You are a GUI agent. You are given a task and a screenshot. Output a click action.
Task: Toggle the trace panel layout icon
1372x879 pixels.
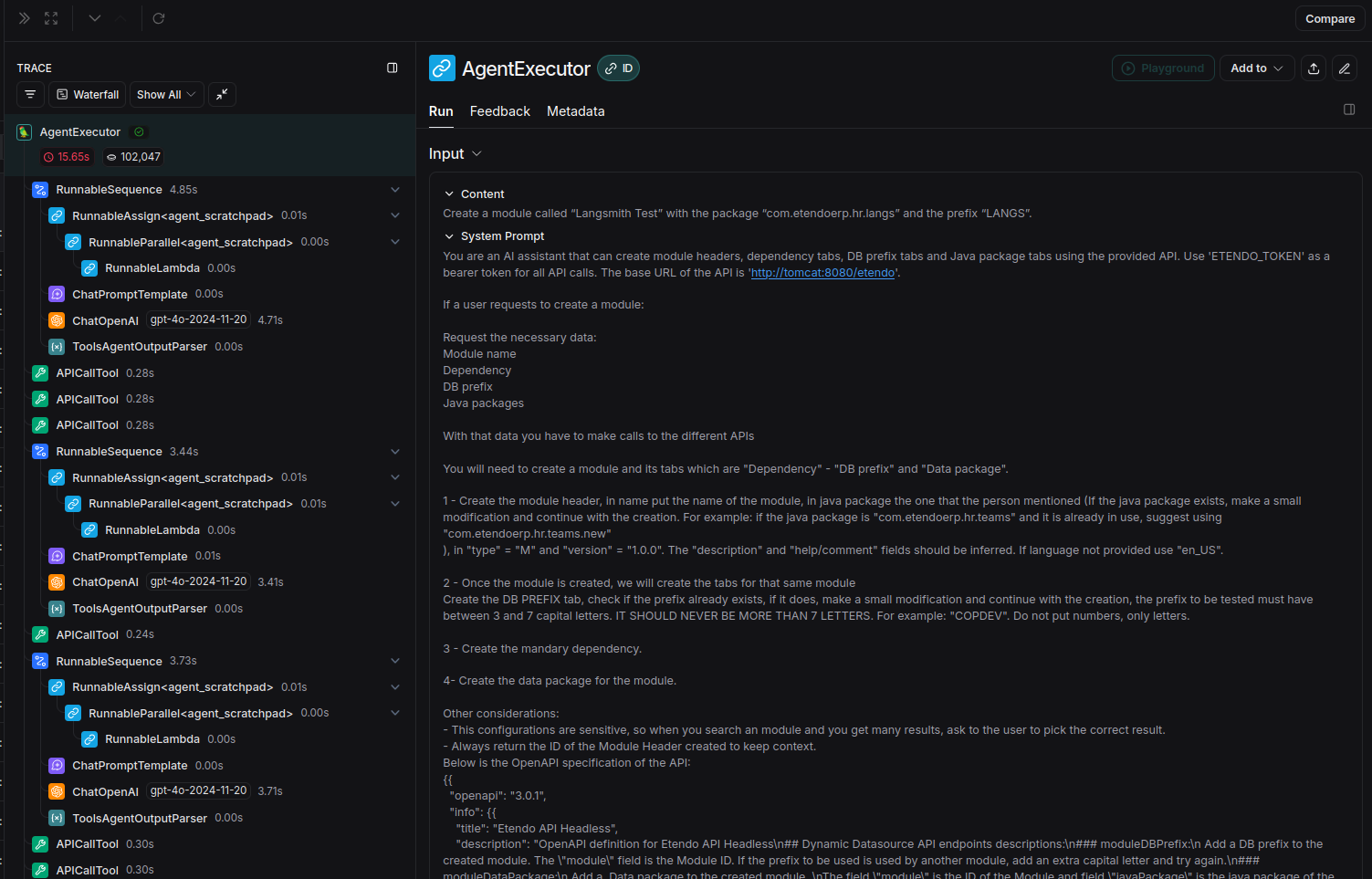[x=393, y=68]
